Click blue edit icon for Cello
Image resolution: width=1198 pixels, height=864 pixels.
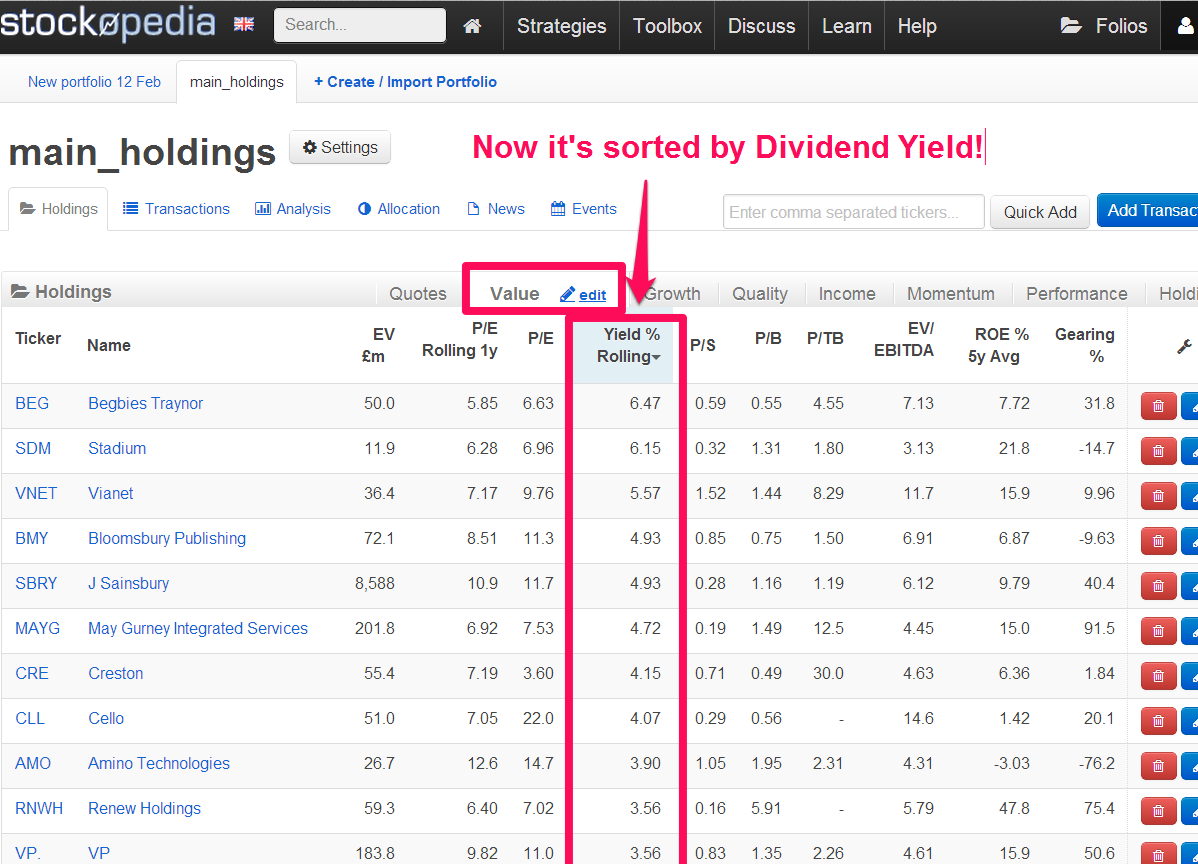(1190, 721)
